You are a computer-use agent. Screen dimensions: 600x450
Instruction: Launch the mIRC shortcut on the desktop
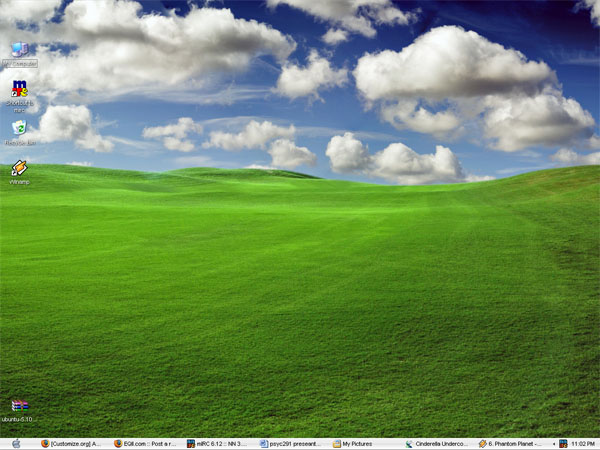tap(20, 96)
